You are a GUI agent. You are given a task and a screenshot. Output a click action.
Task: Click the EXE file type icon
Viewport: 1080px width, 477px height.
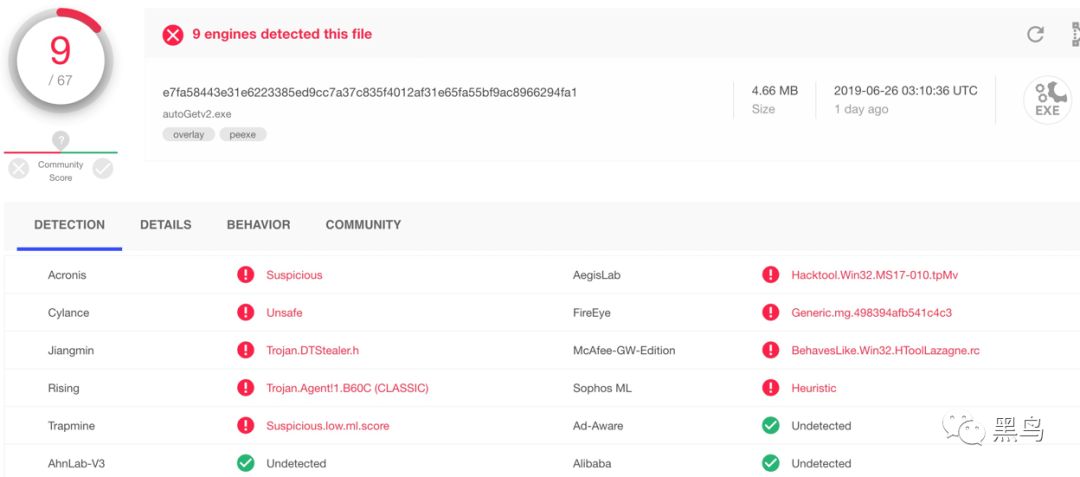1047,100
